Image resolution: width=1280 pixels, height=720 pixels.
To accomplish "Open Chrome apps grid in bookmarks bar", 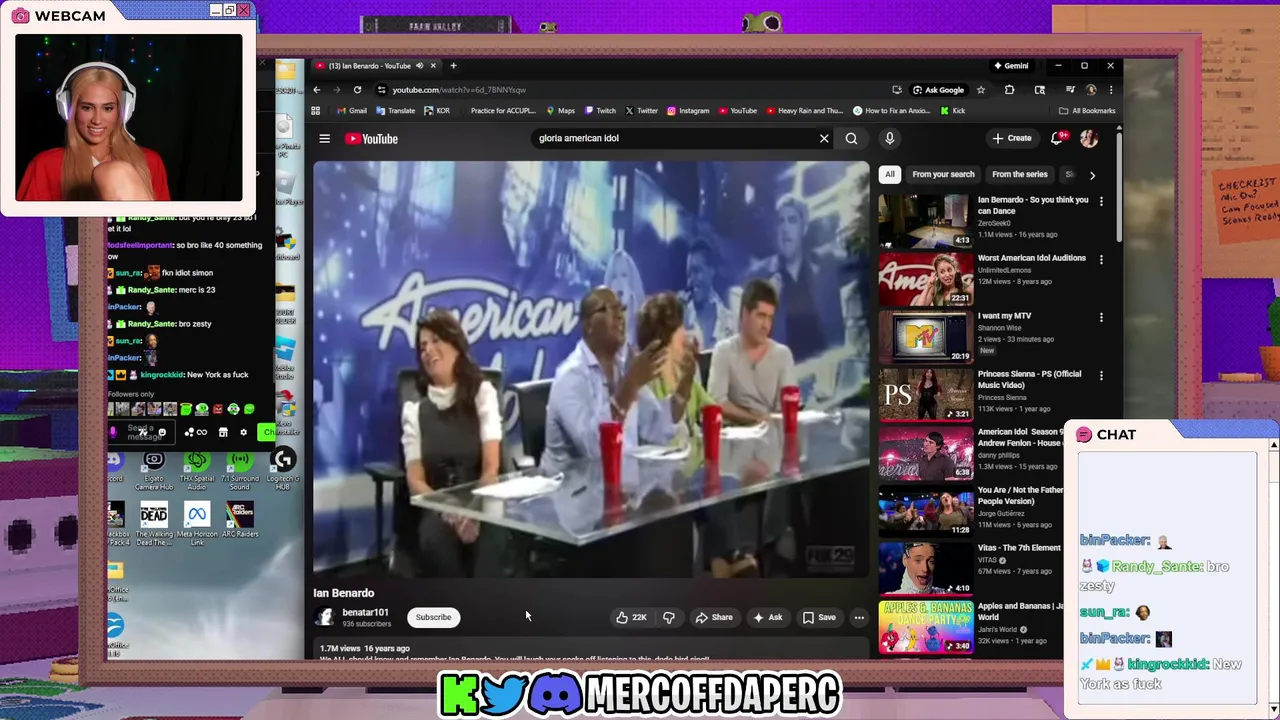I will click(x=316, y=111).
